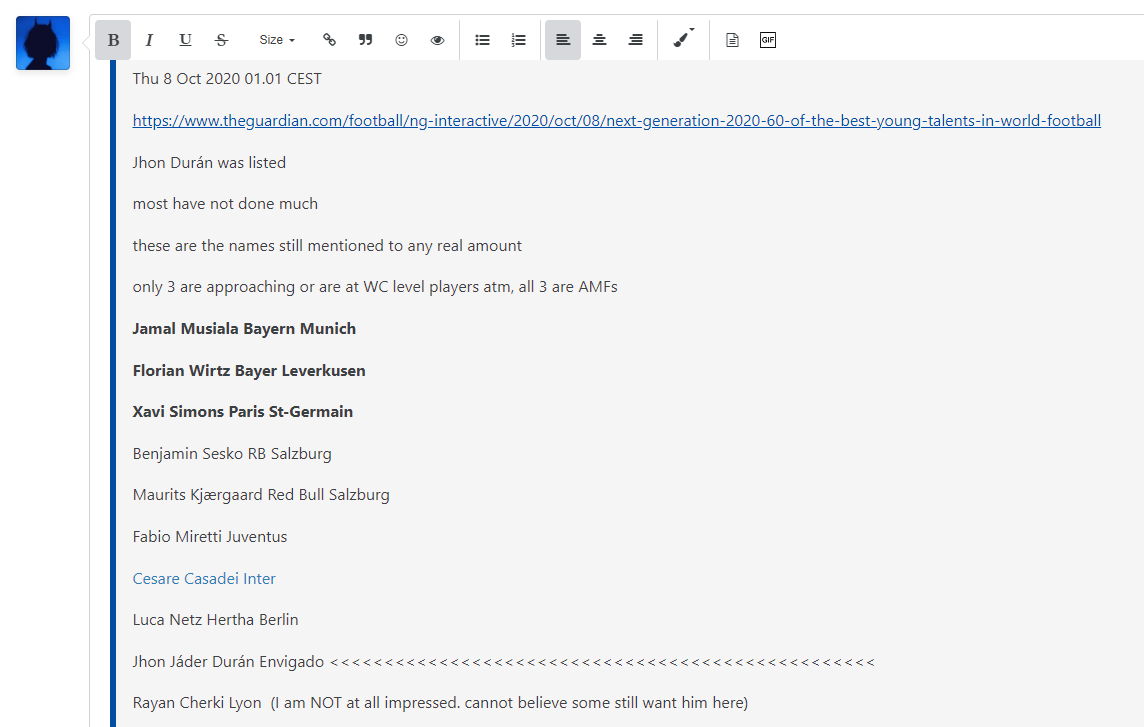
Task: Click the line 'these are the names still mentioned'
Action: [x=328, y=246]
